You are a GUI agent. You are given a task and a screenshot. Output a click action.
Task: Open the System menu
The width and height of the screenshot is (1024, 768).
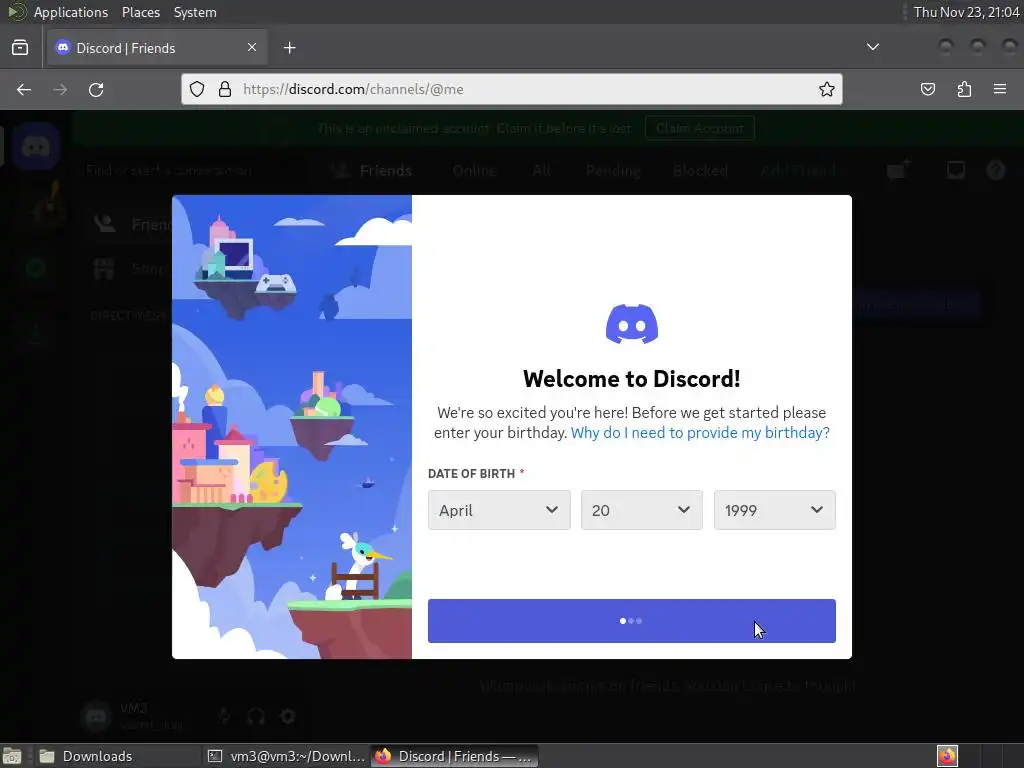[x=195, y=12]
